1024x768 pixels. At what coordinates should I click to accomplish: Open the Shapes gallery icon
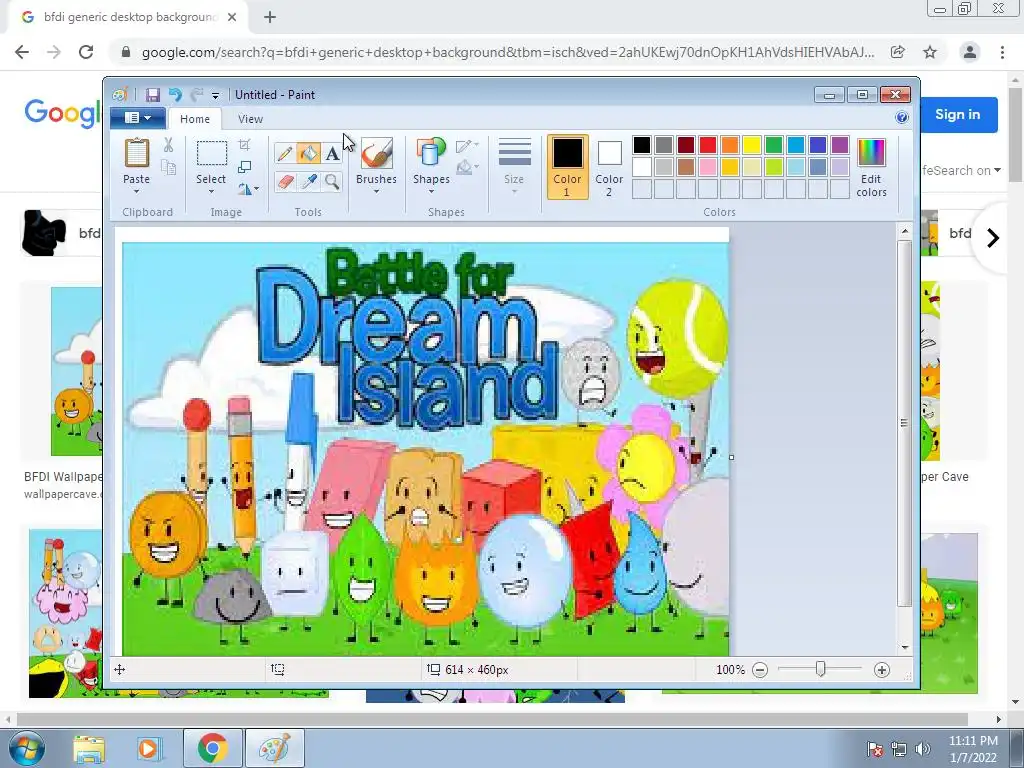tap(431, 153)
